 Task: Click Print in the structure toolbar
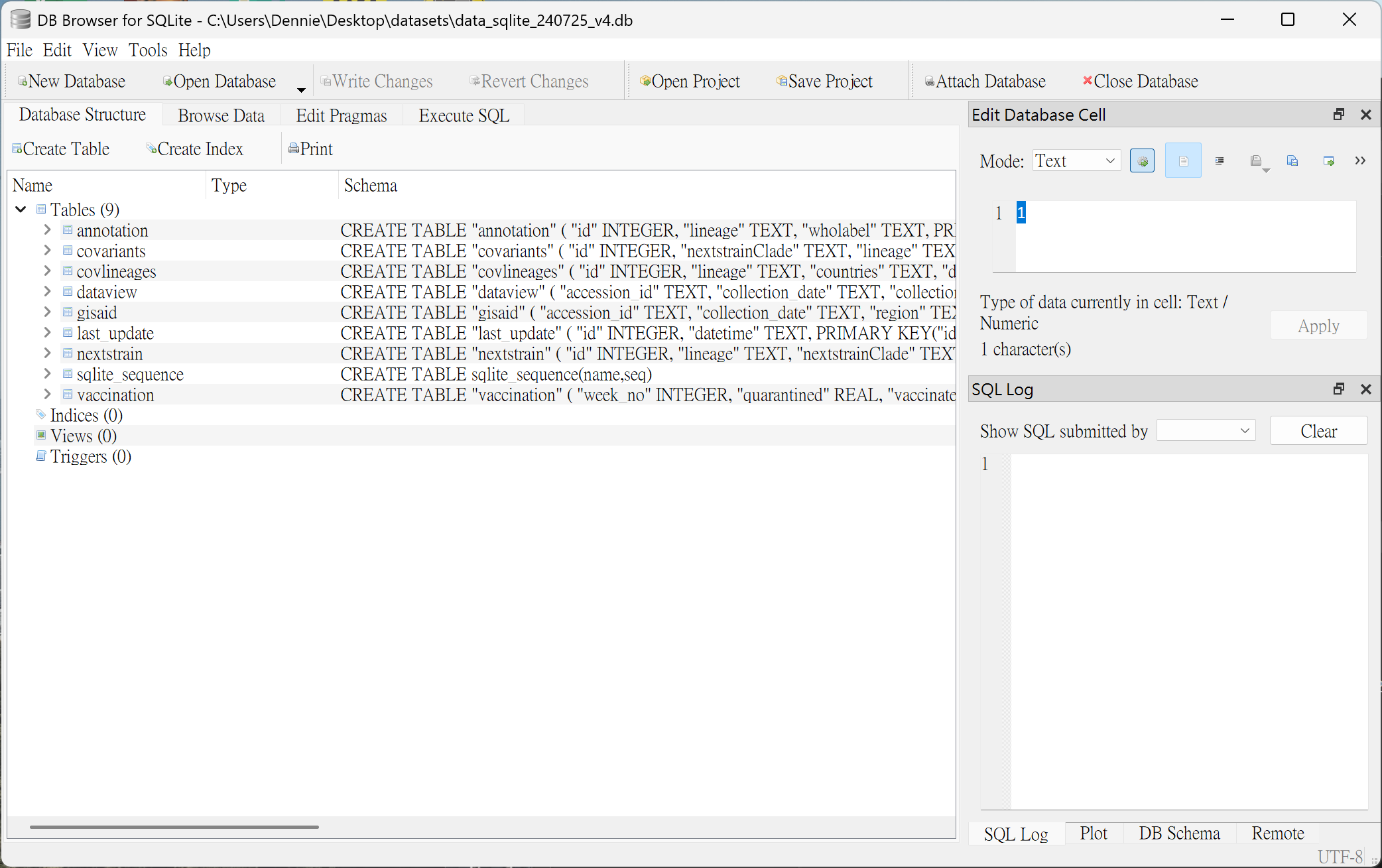coord(310,149)
